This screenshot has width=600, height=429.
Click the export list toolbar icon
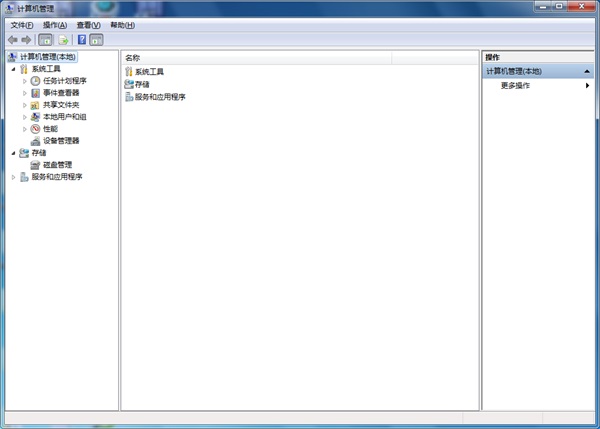click(62, 40)
